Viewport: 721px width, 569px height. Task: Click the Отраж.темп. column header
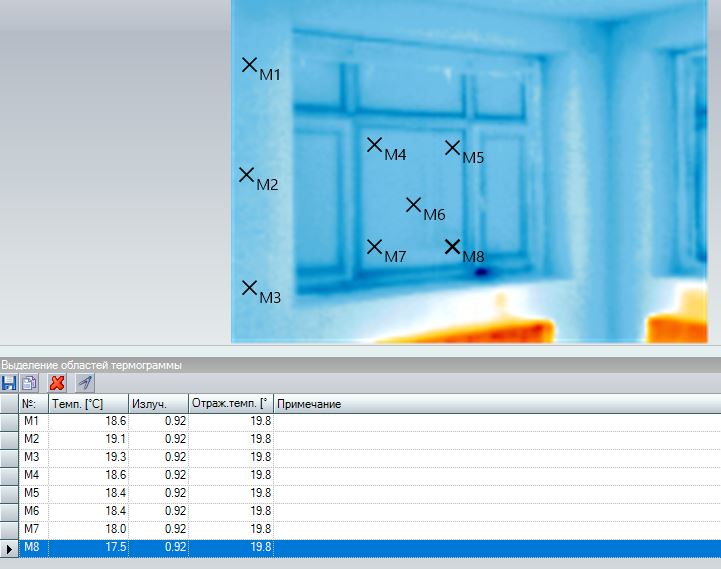[229, 403]
